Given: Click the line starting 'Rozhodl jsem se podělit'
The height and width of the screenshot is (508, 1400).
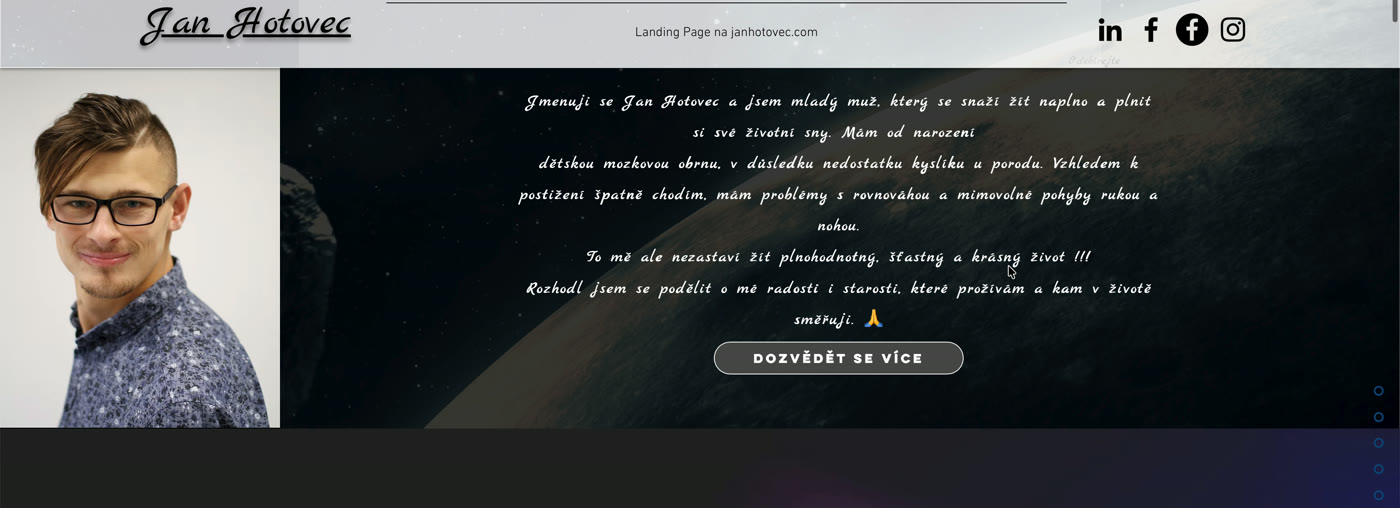Looking at the screenshot, I should (x=838, y=289).
